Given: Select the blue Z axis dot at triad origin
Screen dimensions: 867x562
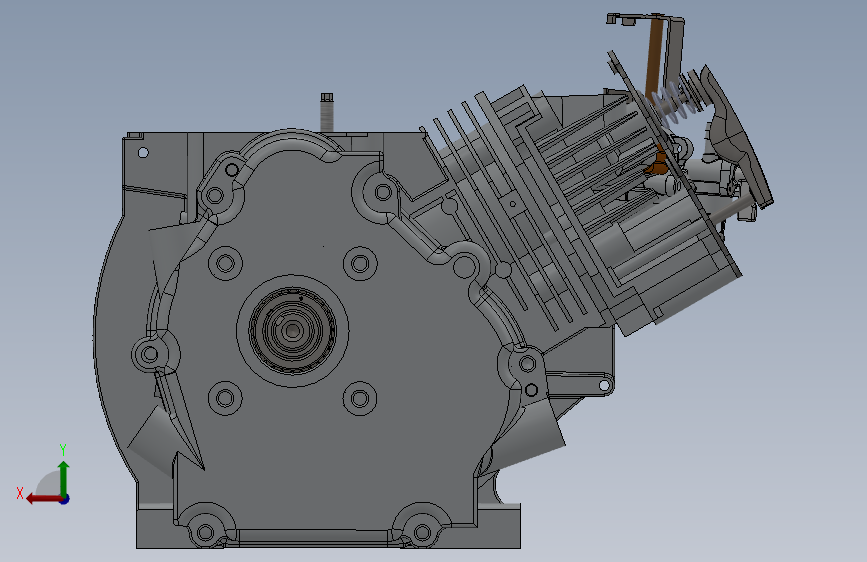Looking at the screenshot, I should tap(65, 499).
